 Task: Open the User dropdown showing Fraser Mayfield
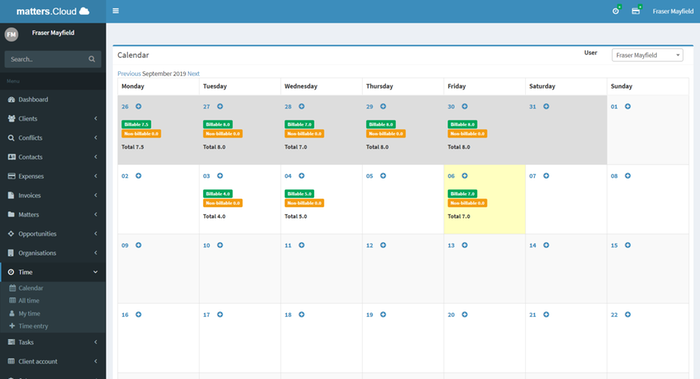tap(647, 55)
